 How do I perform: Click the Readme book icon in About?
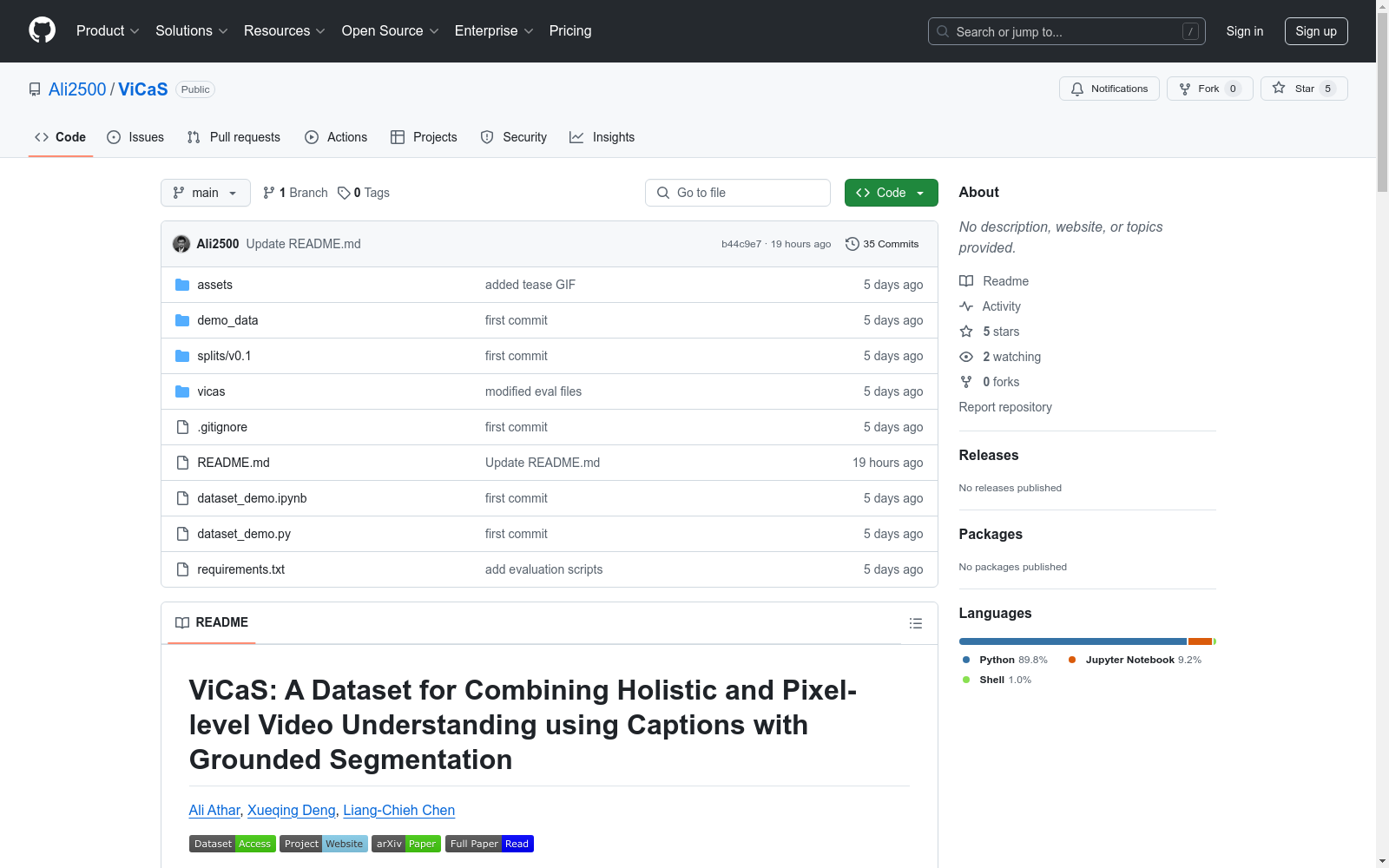pyautogui.click(x=966, y=281)
